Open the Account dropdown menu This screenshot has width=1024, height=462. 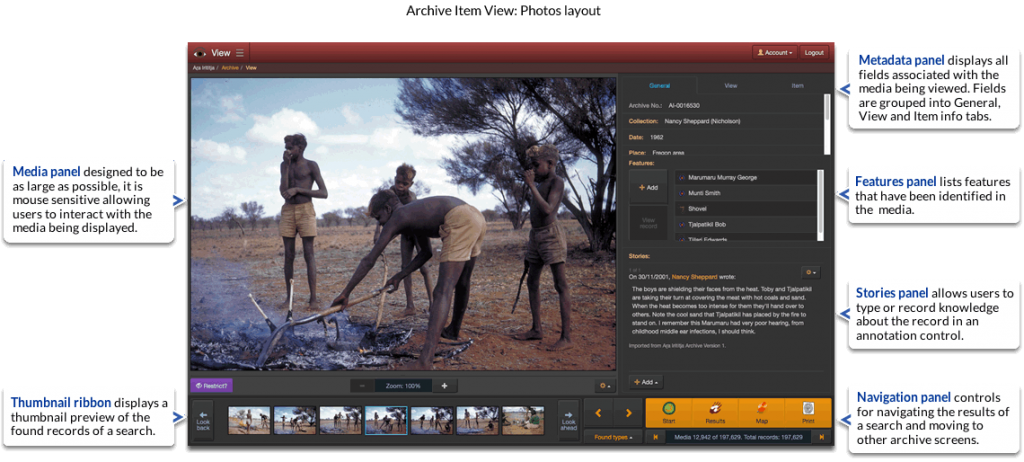click(775, 53)
